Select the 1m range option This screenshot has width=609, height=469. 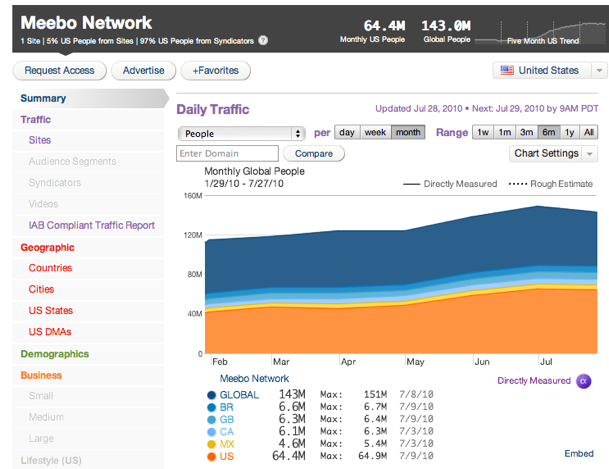[505, 132]
